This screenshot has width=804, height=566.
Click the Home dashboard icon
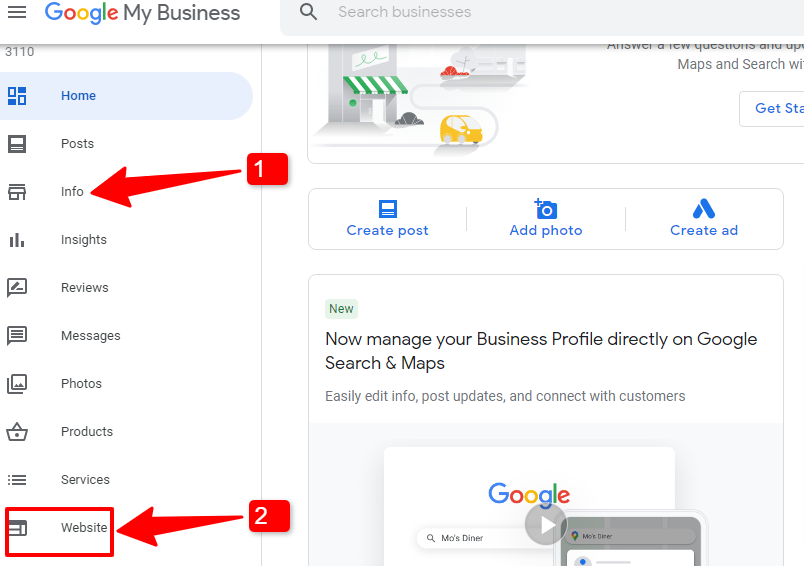pos(17,96)
